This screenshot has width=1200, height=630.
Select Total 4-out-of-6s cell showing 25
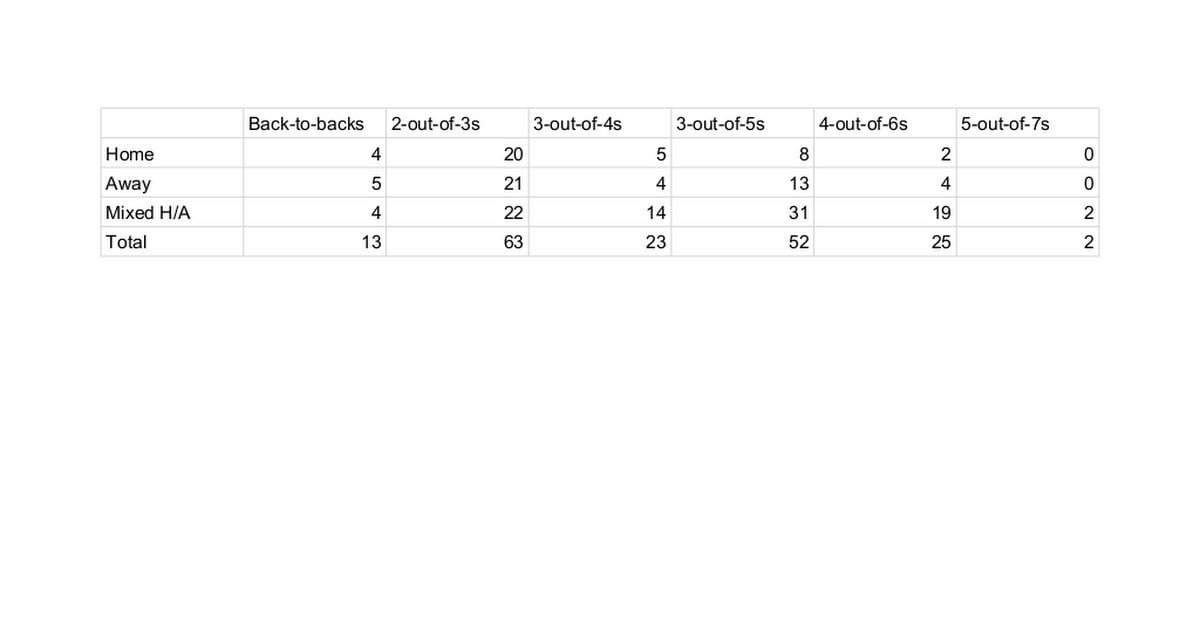click(941, 242)
